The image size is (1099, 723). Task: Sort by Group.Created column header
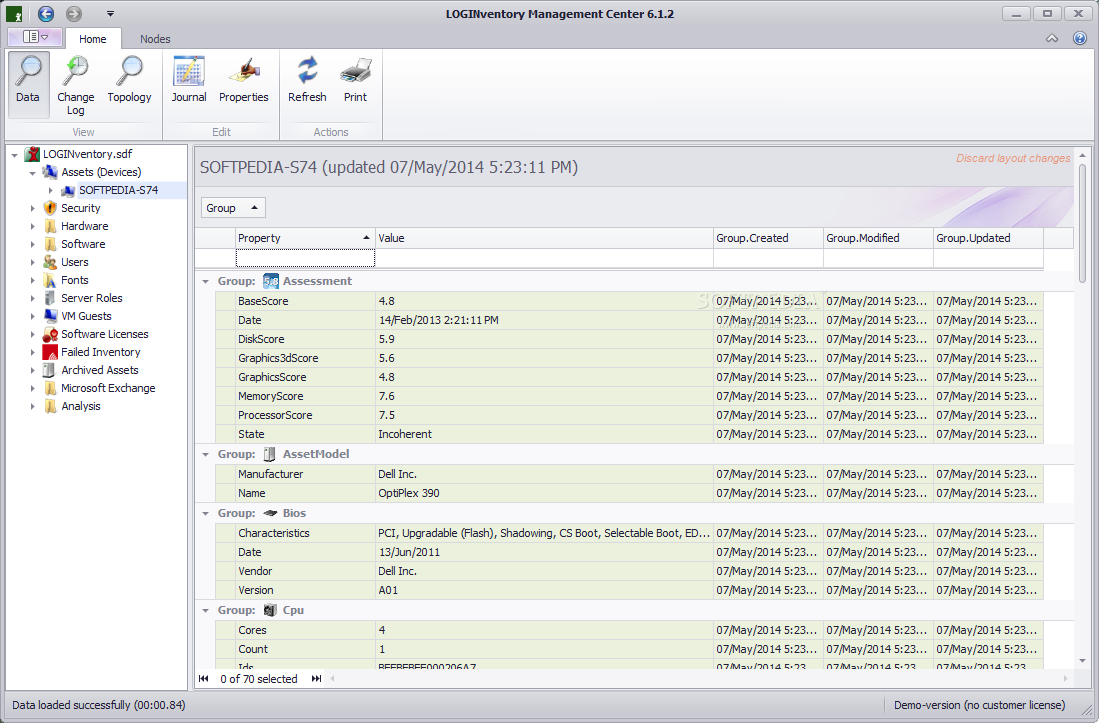(x=768, y=238)
